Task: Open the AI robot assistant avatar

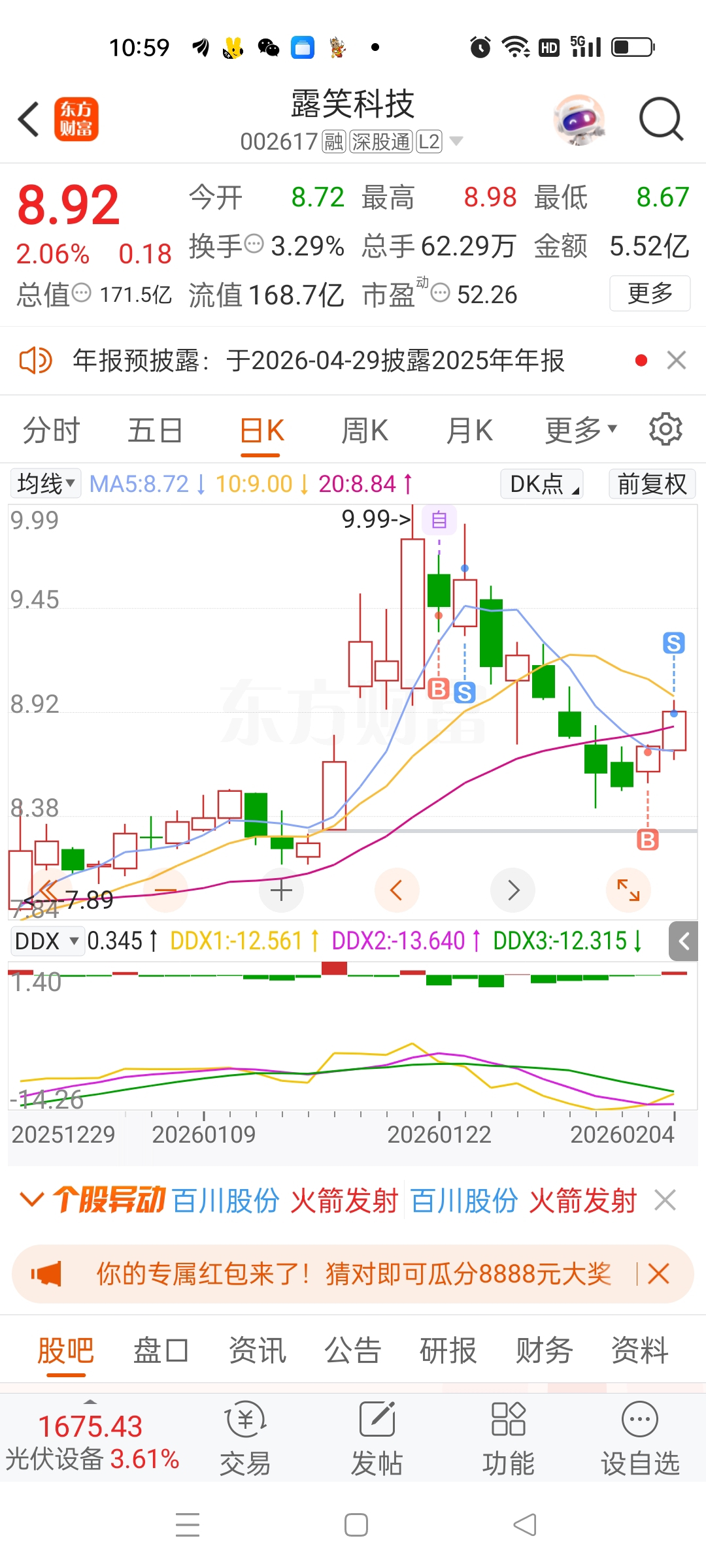Action: (579, 120)
